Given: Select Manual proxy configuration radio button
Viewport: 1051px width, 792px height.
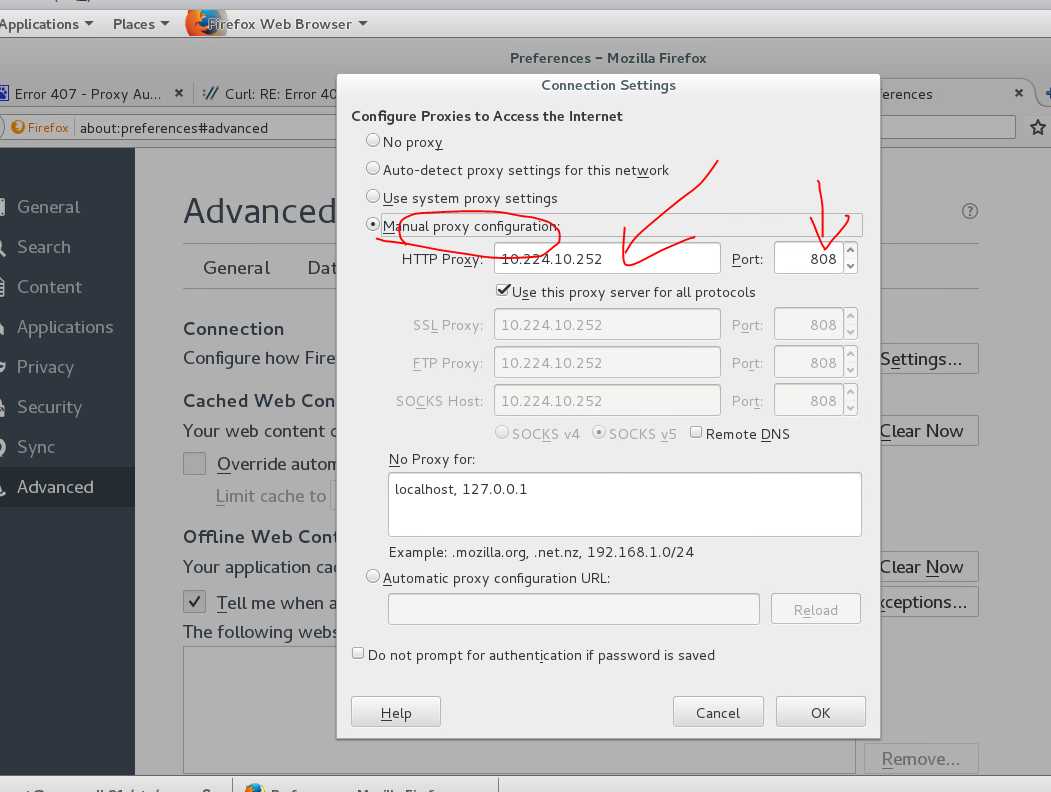Looking at the screenshot, I should [x=373, y=224].
